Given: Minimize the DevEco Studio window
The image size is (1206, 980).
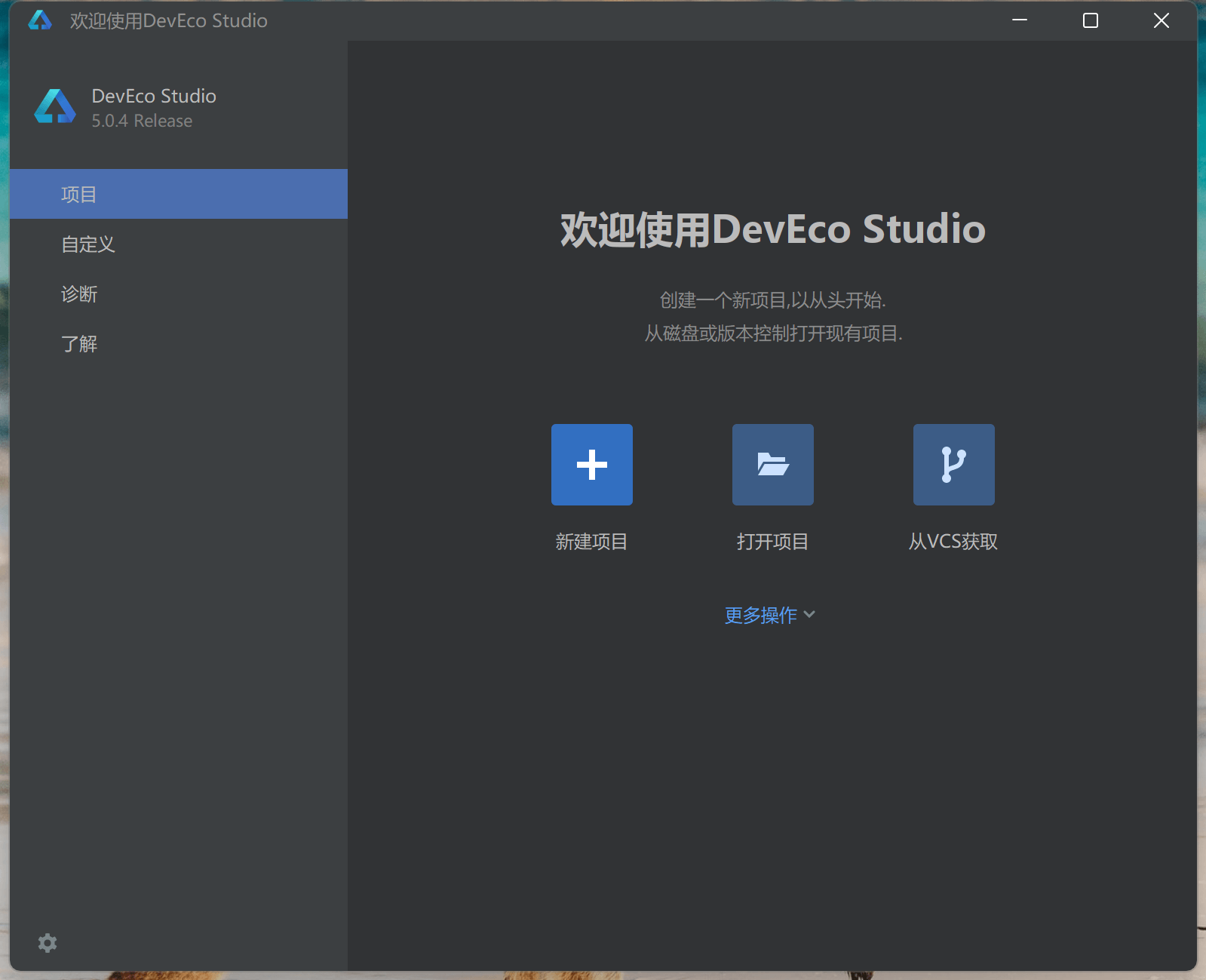Looking at the screenshot, I should click(1020, 20).
